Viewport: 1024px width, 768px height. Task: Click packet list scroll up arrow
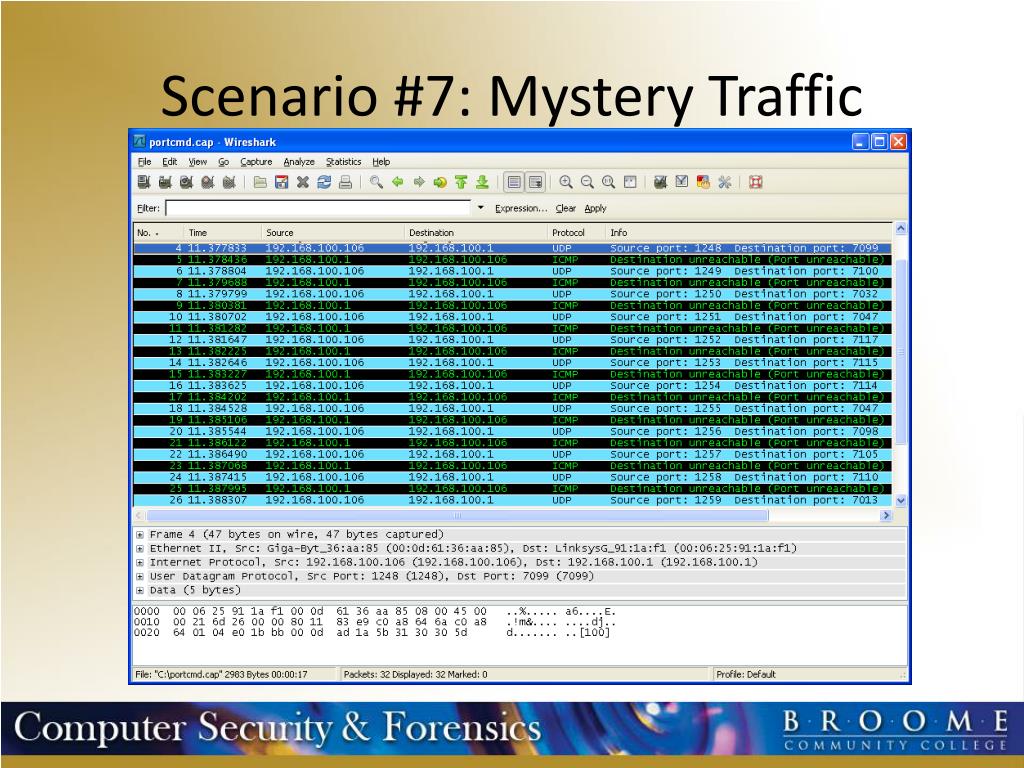tap(901, 229)
